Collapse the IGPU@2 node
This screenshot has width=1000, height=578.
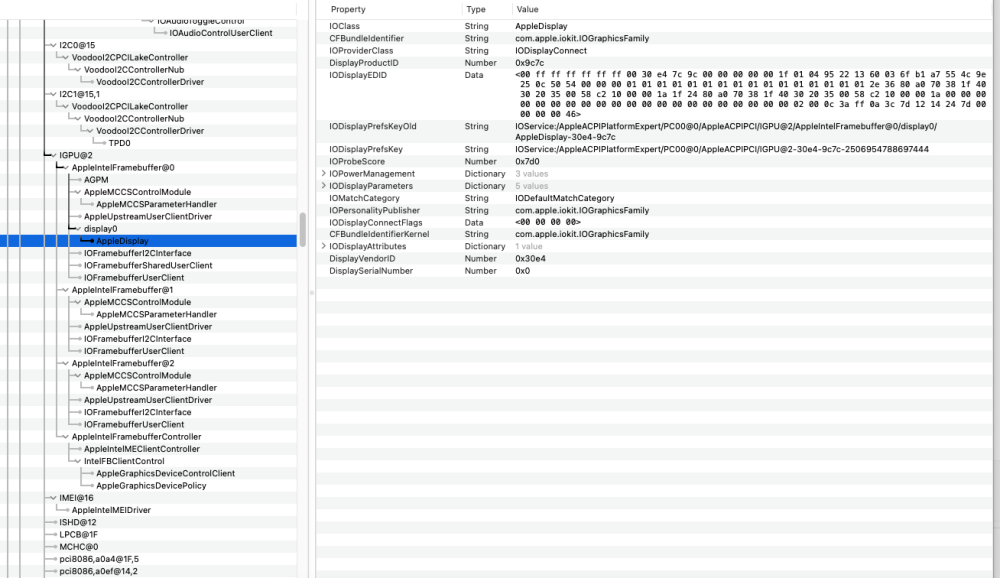[53, 156]
